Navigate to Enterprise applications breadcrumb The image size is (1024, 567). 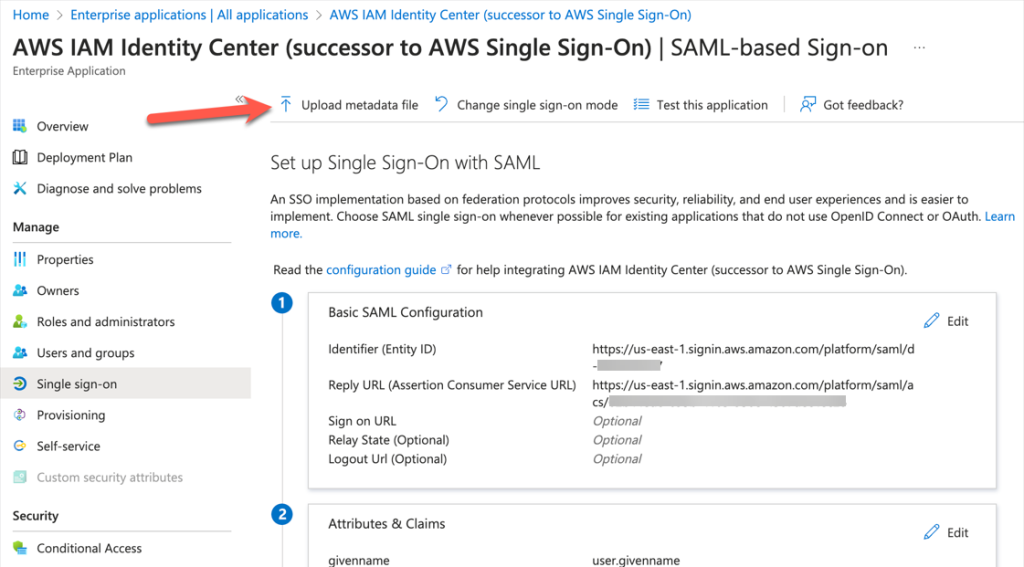[189, 15]
